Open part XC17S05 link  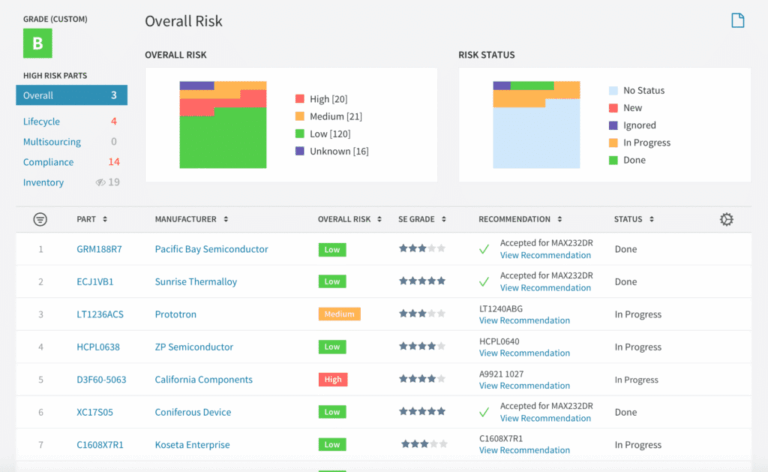click(x=95, y=412)
